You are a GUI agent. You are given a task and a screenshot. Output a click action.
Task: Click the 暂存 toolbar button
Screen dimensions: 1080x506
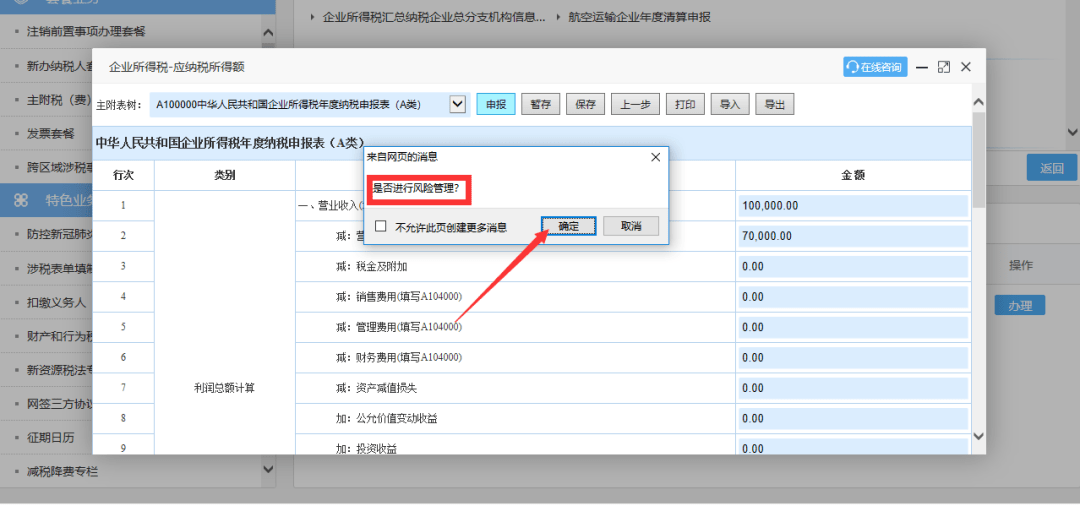coord(540,104)
